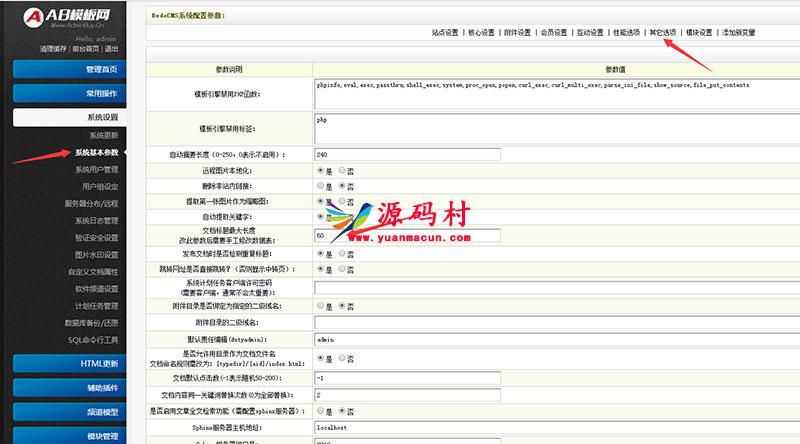Click the 参数值 column header
The width and height of the screenshot is (800, 444).
tap(615, 69)
